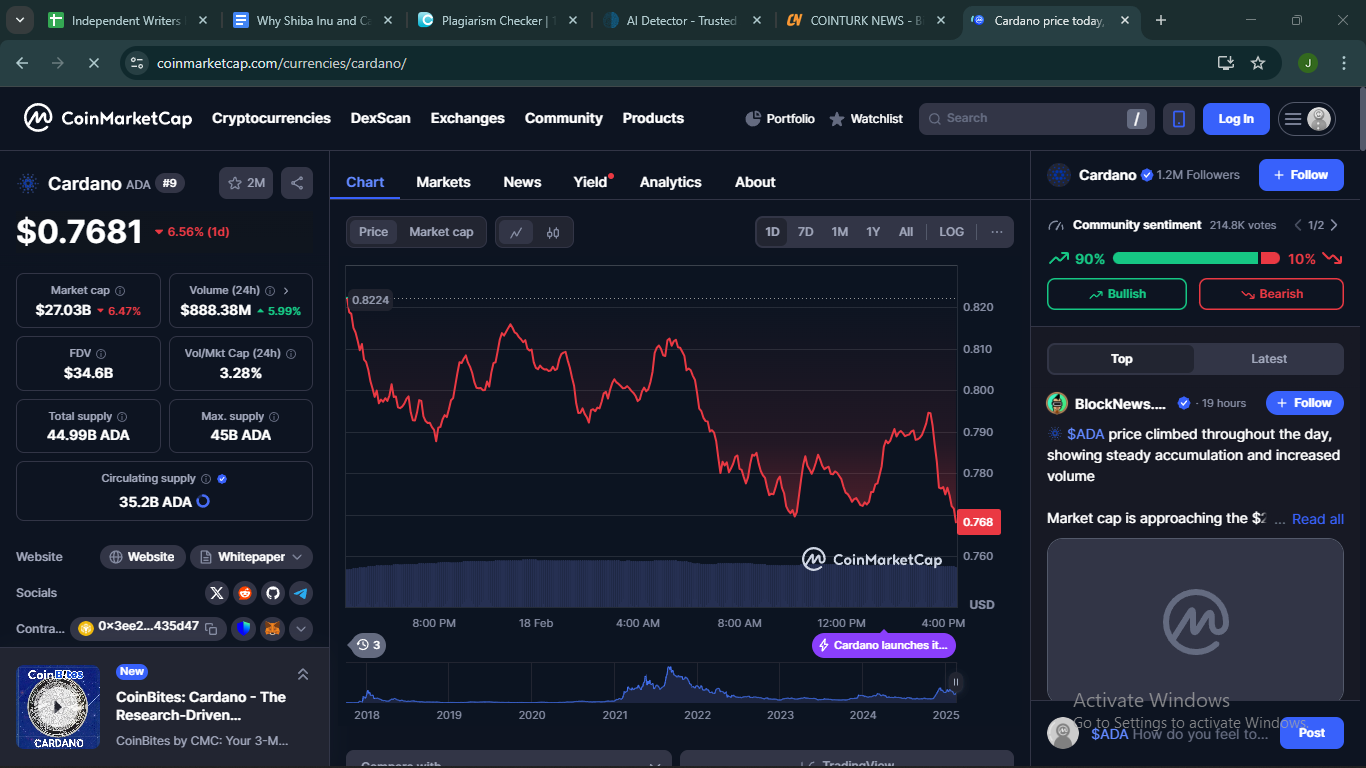The height and width of the screenshot is (768, 1366).
Task: Open Cardano's X (Twitter) social link
Action: (x=217, y=593)
